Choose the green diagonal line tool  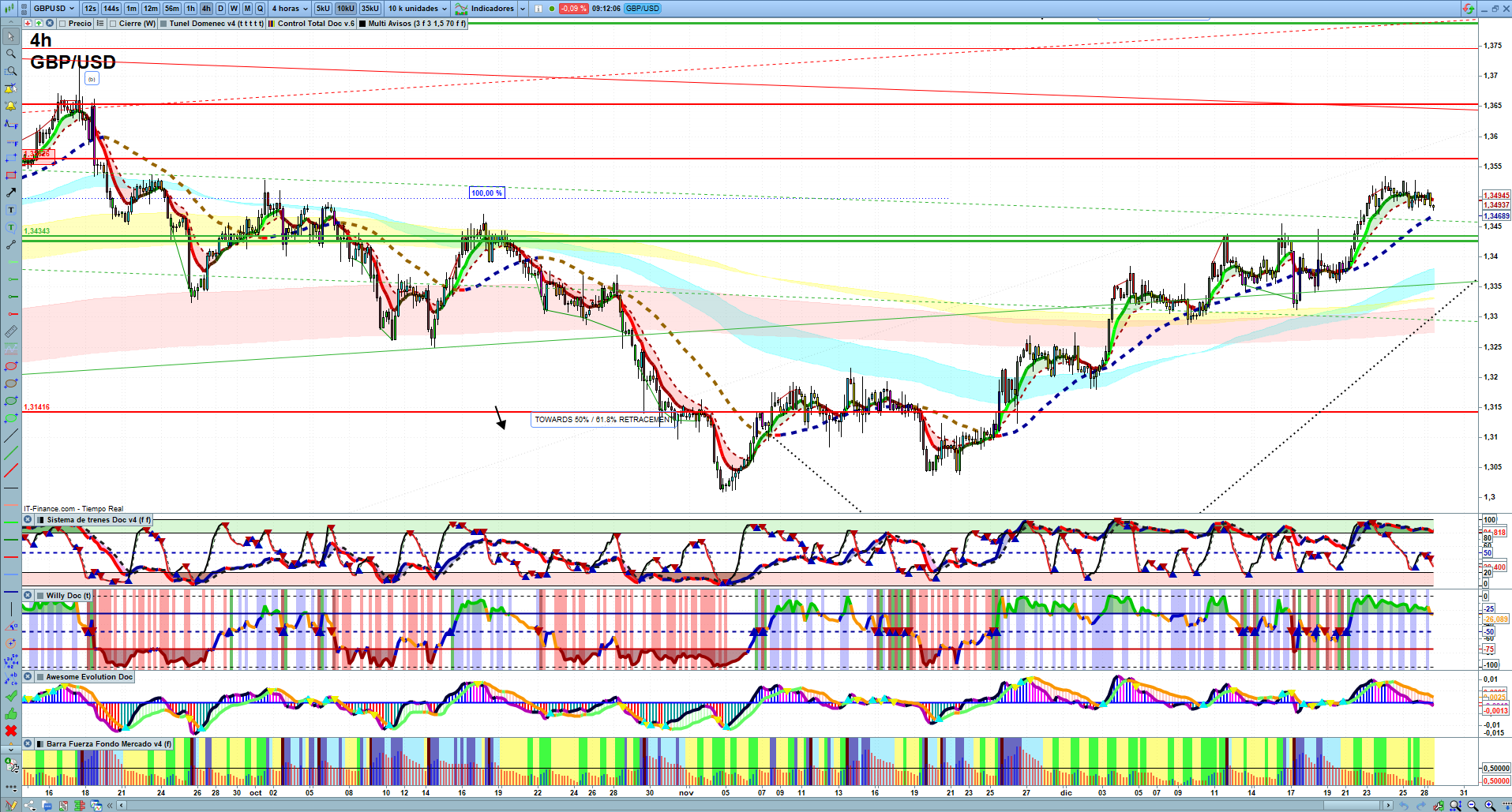pyautogui.click(x=11, y=453)
